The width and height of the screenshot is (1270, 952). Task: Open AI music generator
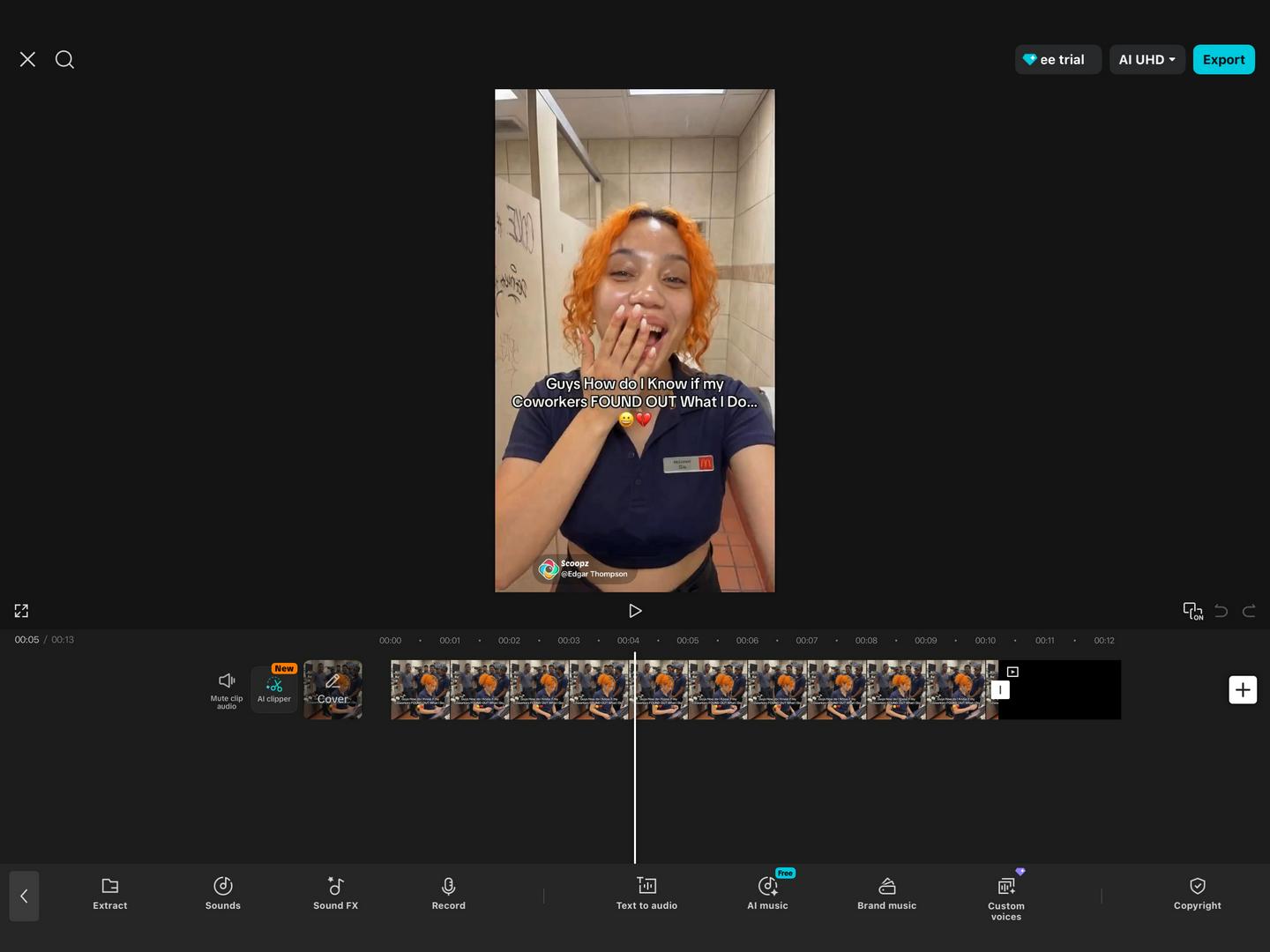[x=767, y=893]
